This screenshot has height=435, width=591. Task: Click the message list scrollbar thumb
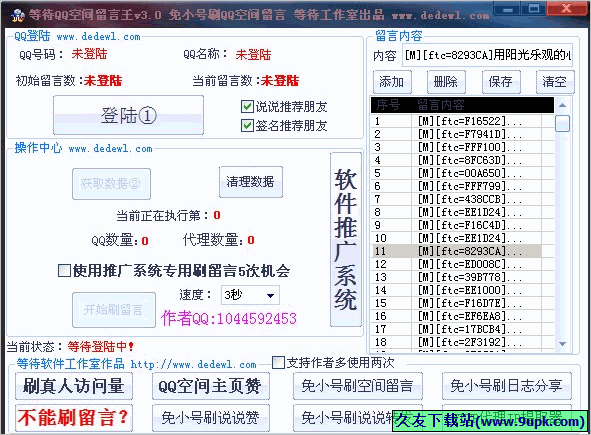562,124
